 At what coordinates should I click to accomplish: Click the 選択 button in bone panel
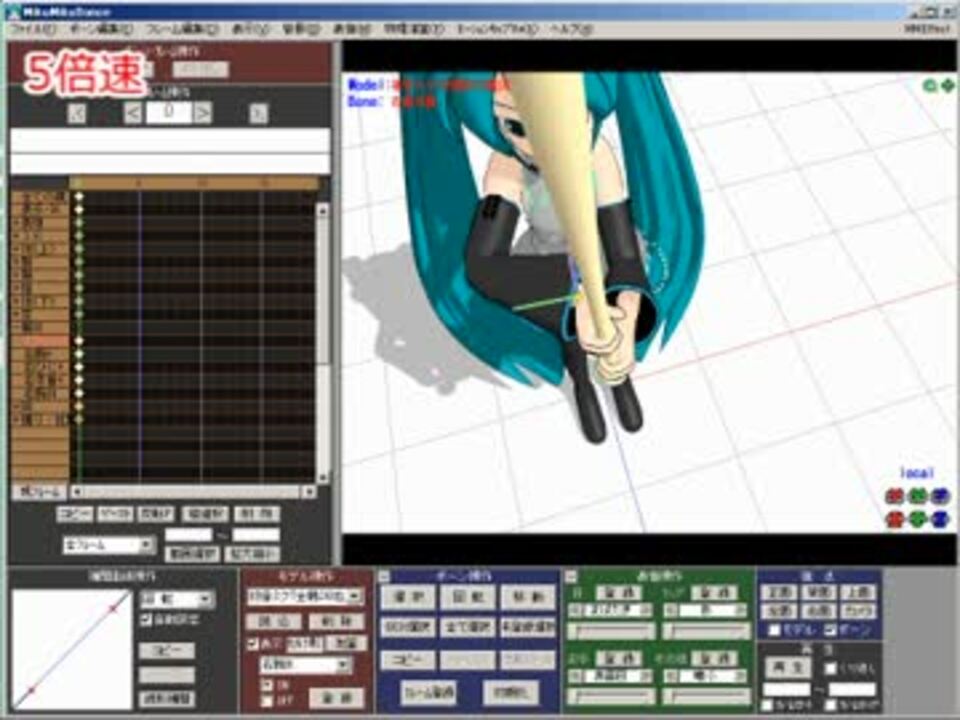click(x=408, y=597)
